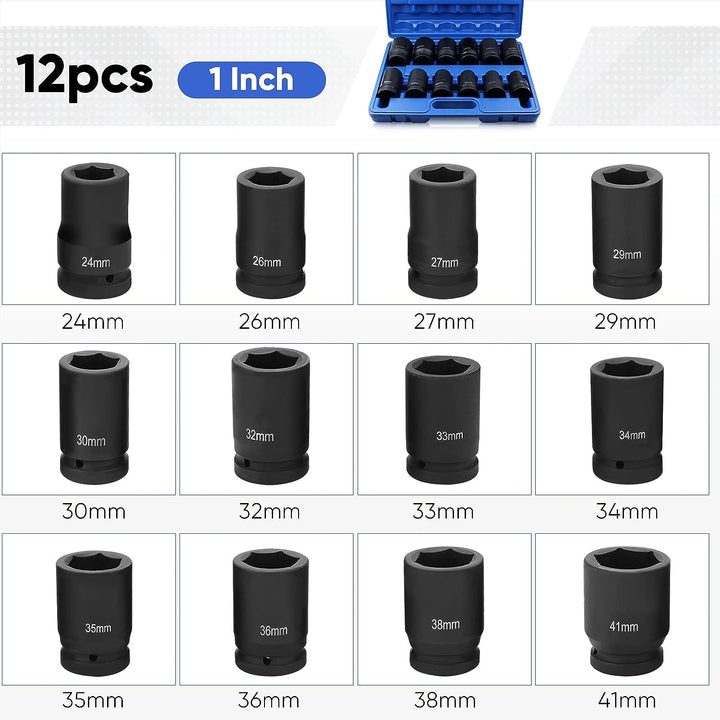The height and width of the screenshot is (720, 720).
Task: Click the 36mm socket image
Action: pyautogui.click(x=266, y=609)
